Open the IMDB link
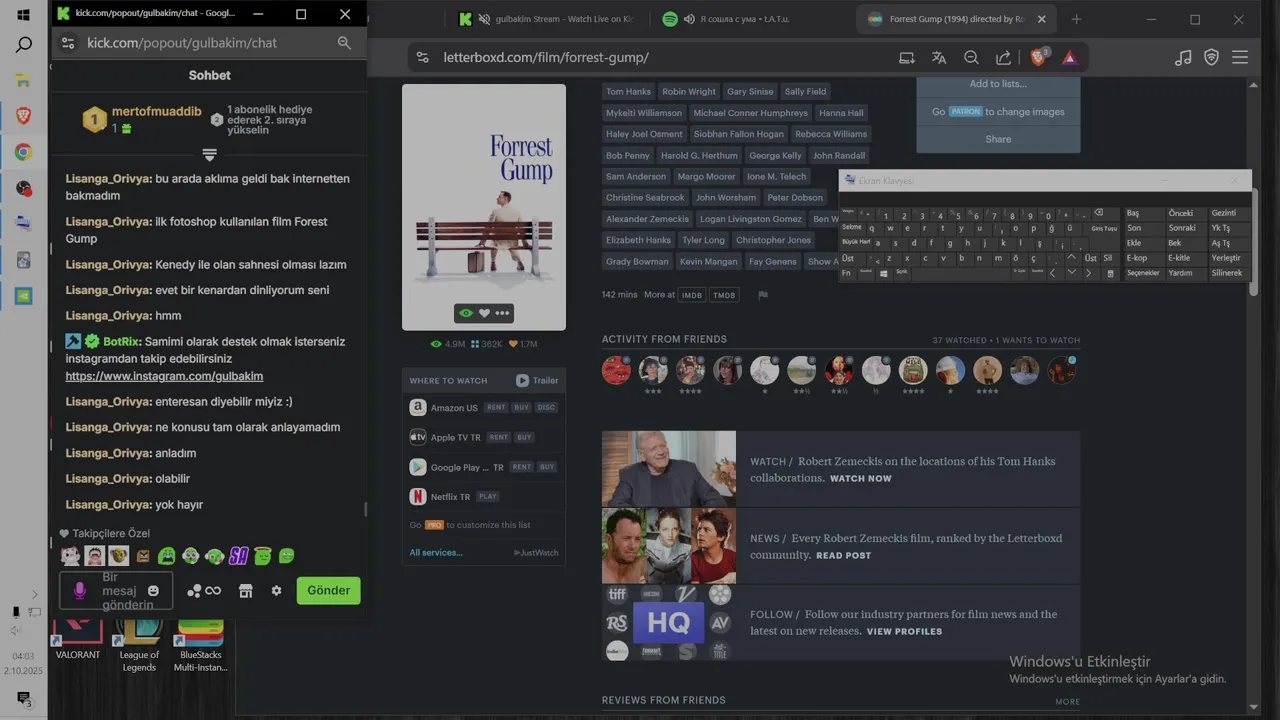 tap(692, 295)
